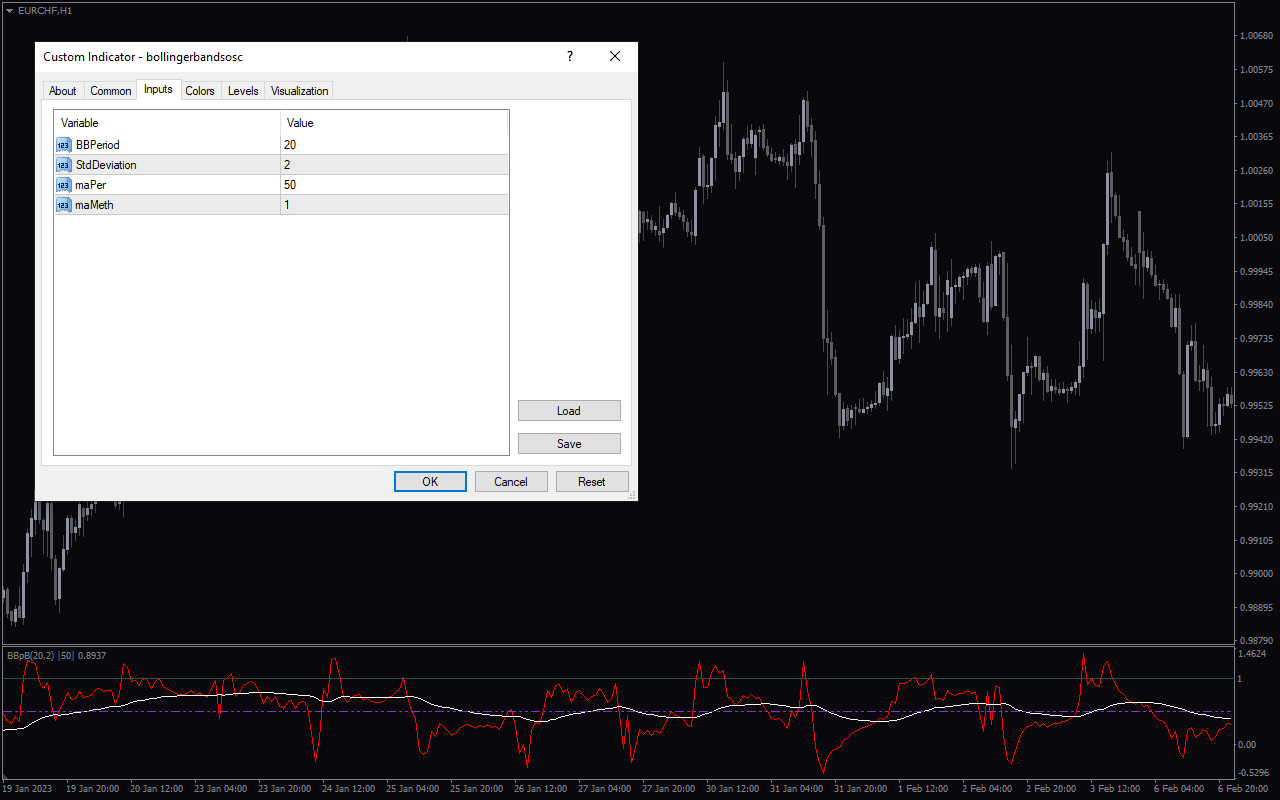Close the Custom Indicator dialog
This screenshot has height=800, width=1280.
click(615, 57)
